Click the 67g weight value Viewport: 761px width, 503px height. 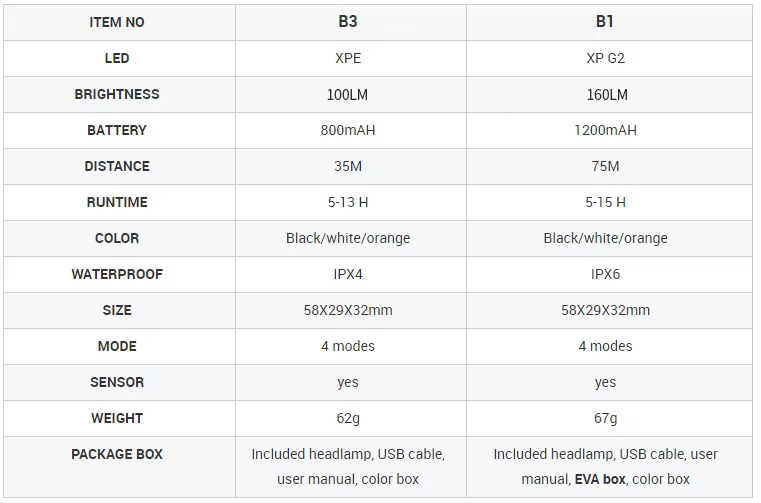[x=605, y=418]
